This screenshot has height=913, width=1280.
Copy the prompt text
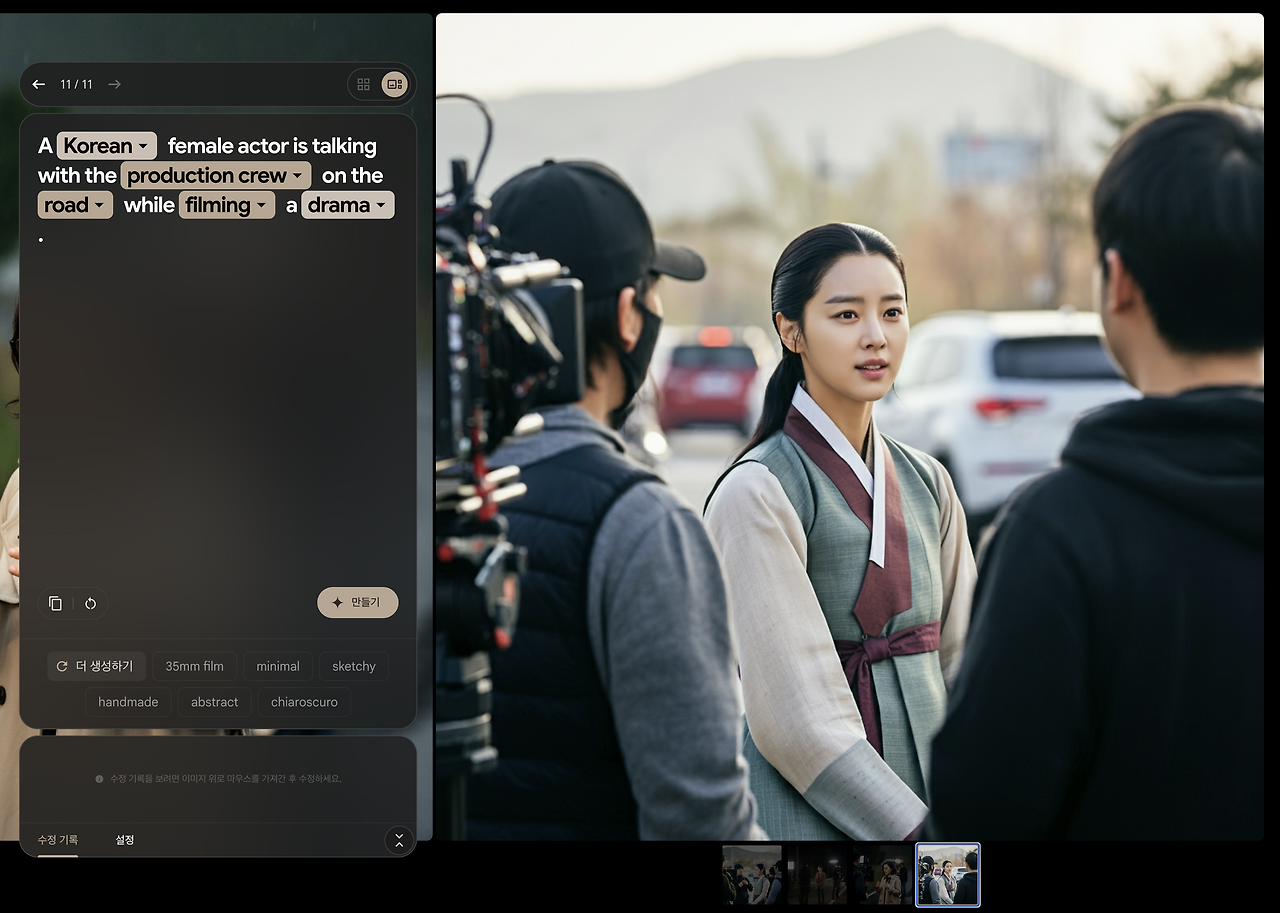[56, 603]
